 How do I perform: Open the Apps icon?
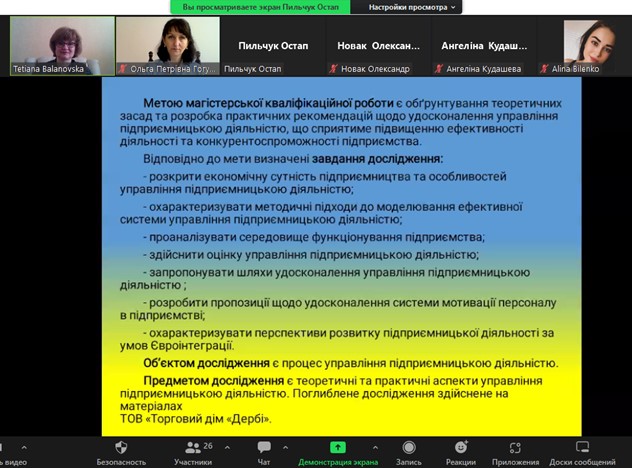[x=515, y=448]
